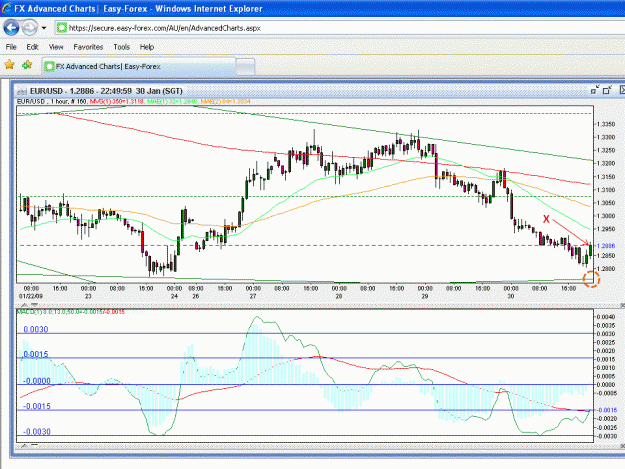Click the 01/22/09 date label
The height and width of the screenshot is (469, 625).
[x=31, y=296]
